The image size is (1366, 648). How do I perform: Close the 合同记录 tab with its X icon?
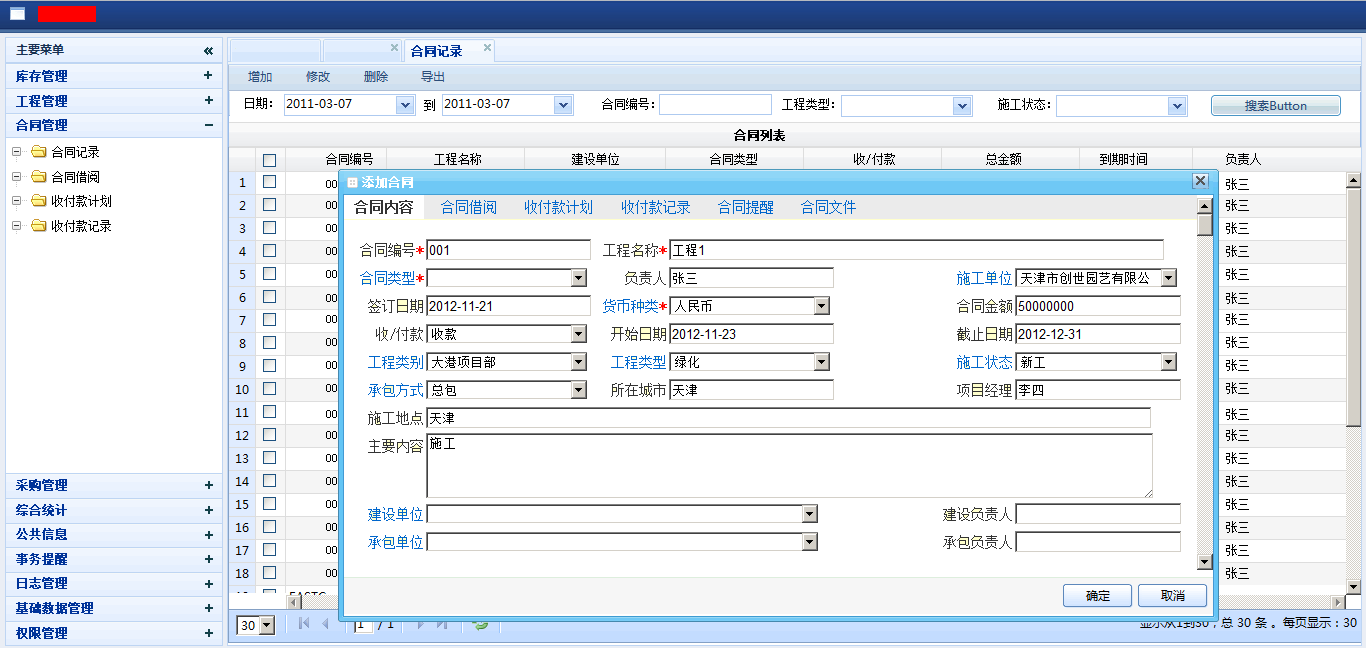click(x=487, y=47)
